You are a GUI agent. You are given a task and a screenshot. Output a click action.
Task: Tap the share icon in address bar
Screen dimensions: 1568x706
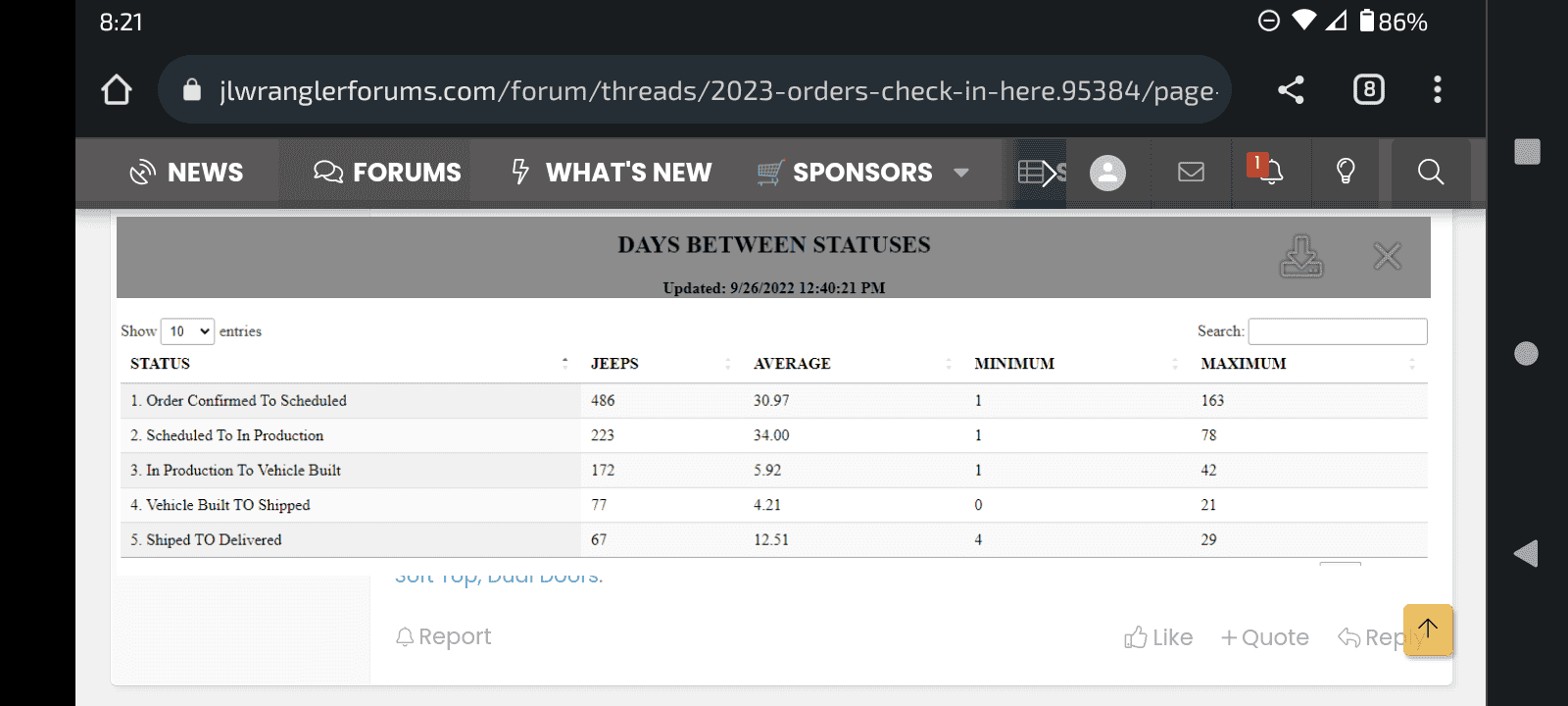click(1291, 90)
